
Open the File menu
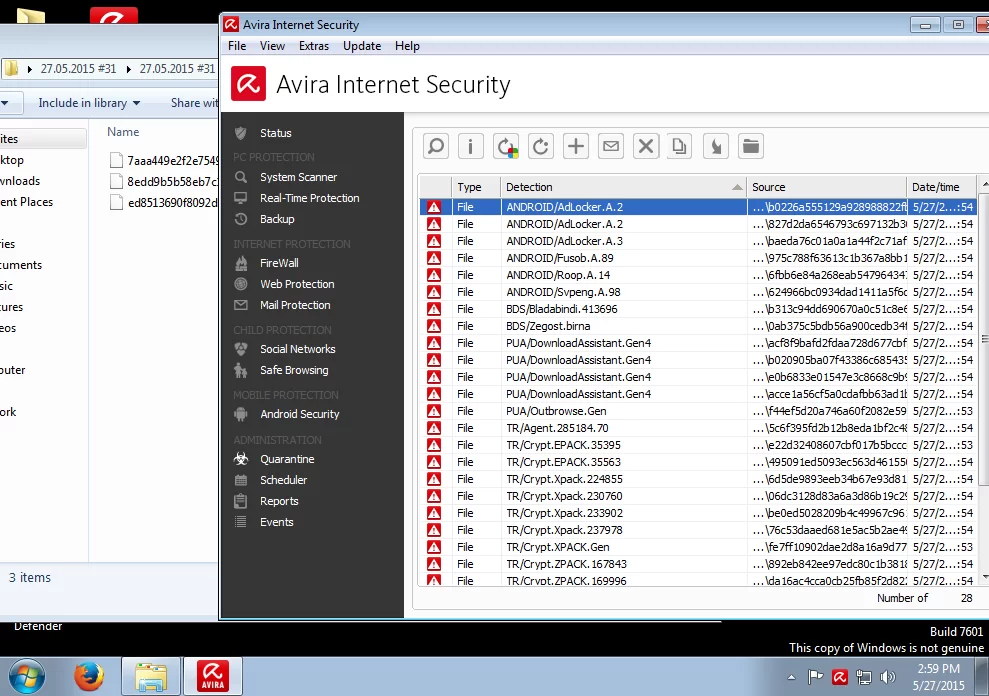click(x=237, y=46)
